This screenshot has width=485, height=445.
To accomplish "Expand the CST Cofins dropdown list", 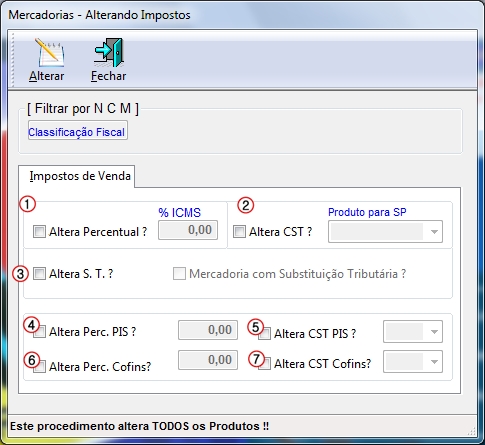I will 413,361.
